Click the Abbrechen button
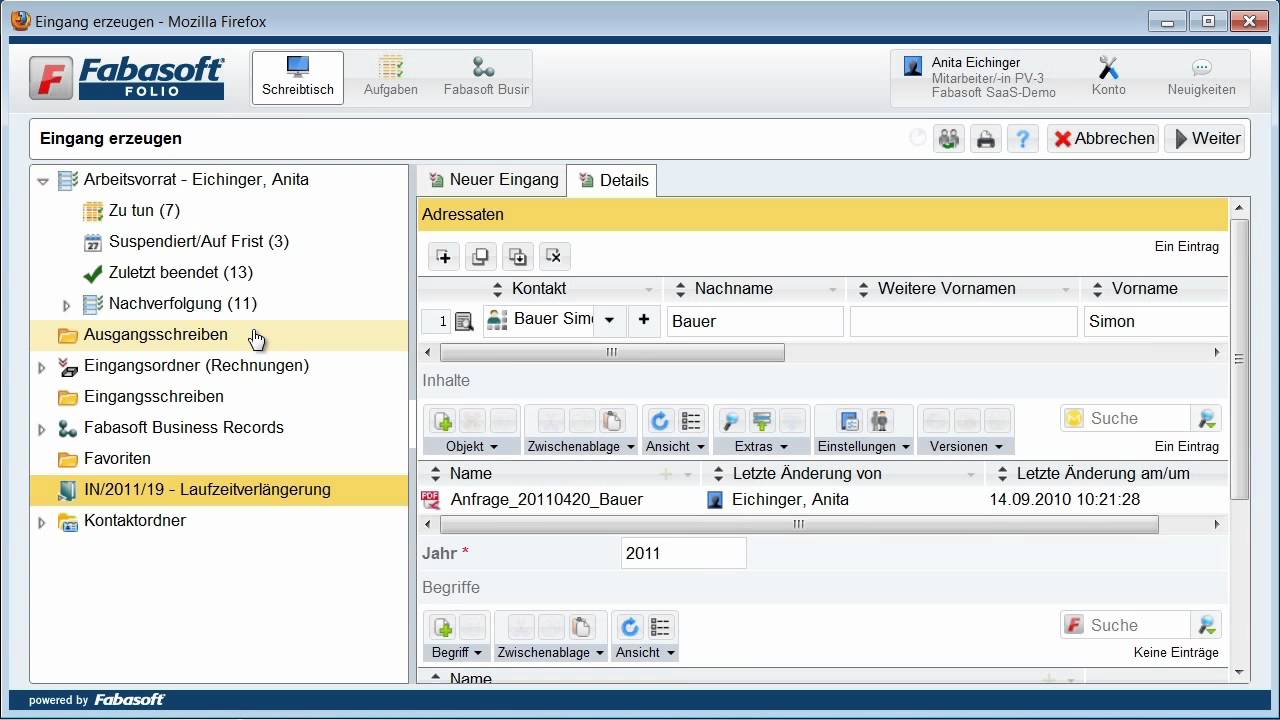This screenshot has height=720, width=1280. pyautogui.click(x=1103, y=139)
